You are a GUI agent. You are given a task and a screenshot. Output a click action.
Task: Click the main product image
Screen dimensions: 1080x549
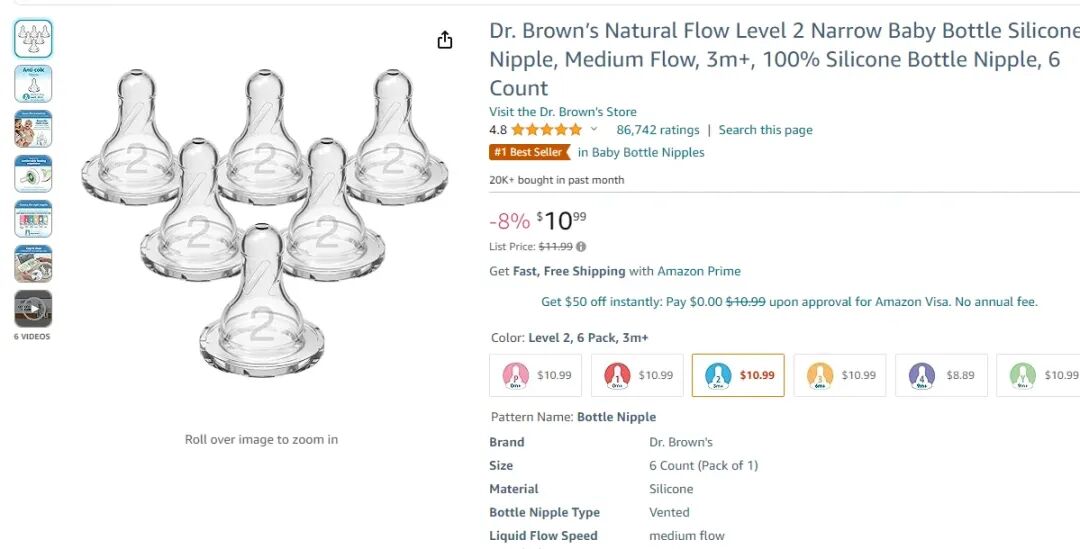261,220
